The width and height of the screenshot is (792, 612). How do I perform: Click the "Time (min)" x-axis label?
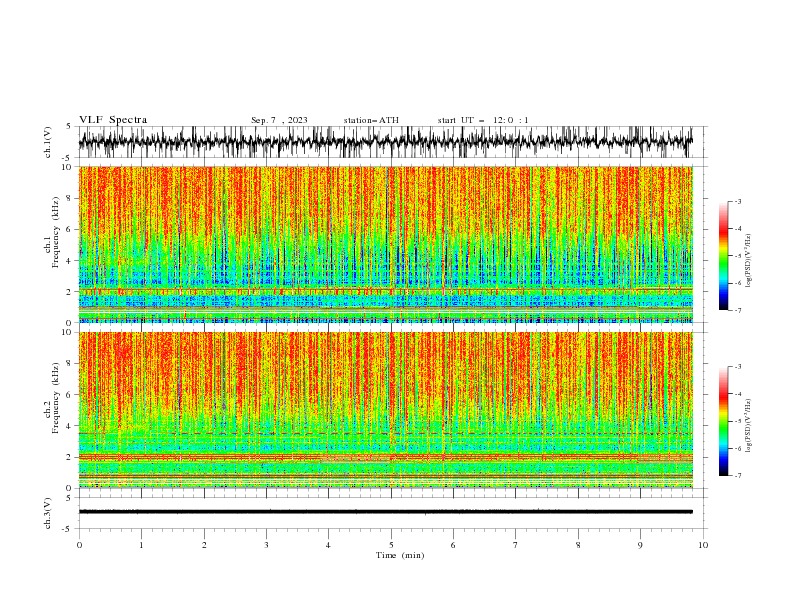point(400,555)
